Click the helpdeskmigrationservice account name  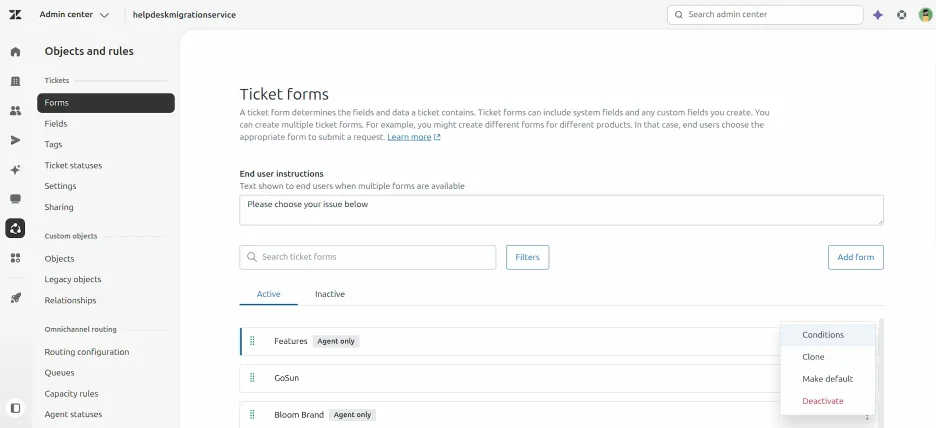click(184, 15)
